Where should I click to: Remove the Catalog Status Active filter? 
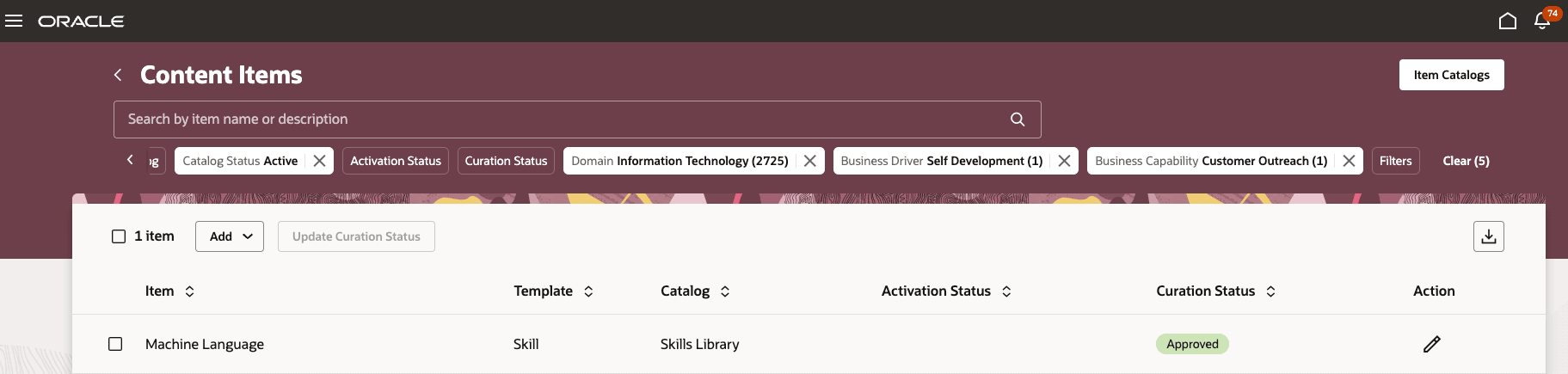319,161
